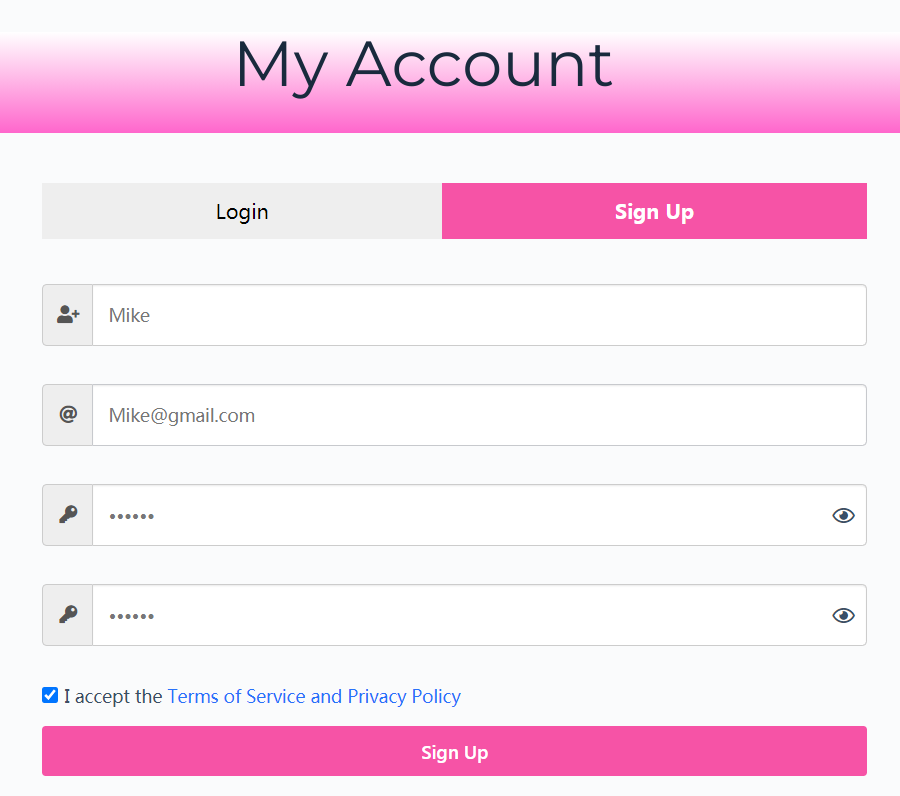The height and width of the screenshot is (796, 900).
Task: Click the My Account page heading
Action: (x=424, y=66)
